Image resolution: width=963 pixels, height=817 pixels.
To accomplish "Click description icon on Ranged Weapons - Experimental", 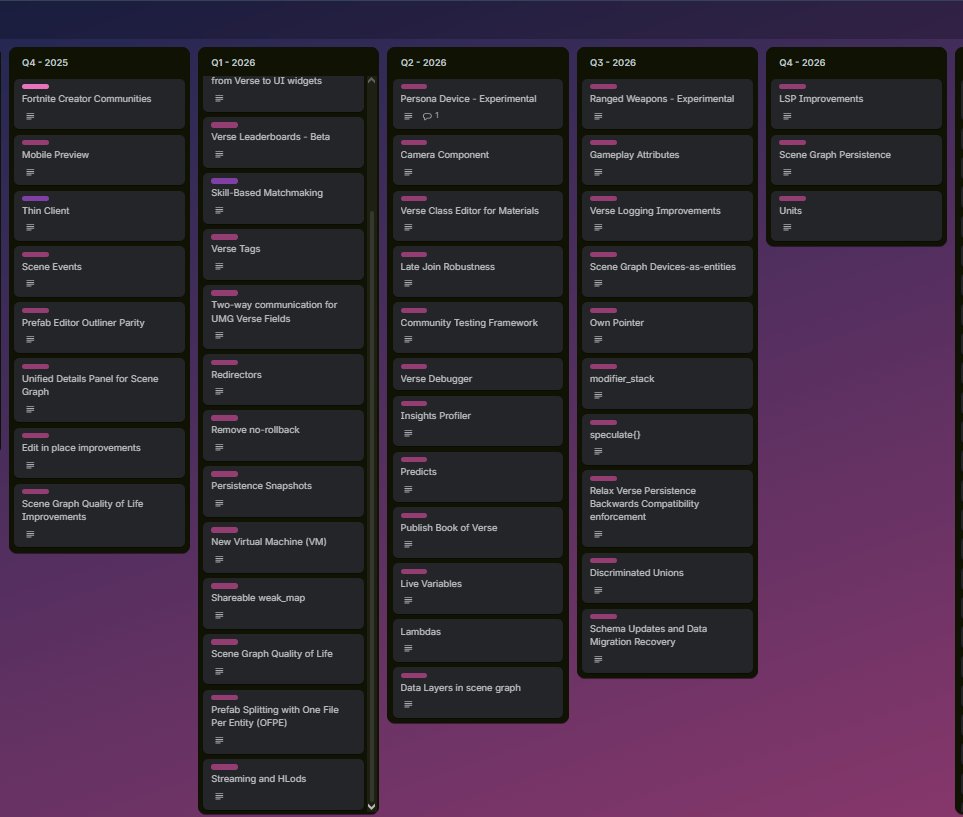I will pyautogui.click(x=598, y=117).
